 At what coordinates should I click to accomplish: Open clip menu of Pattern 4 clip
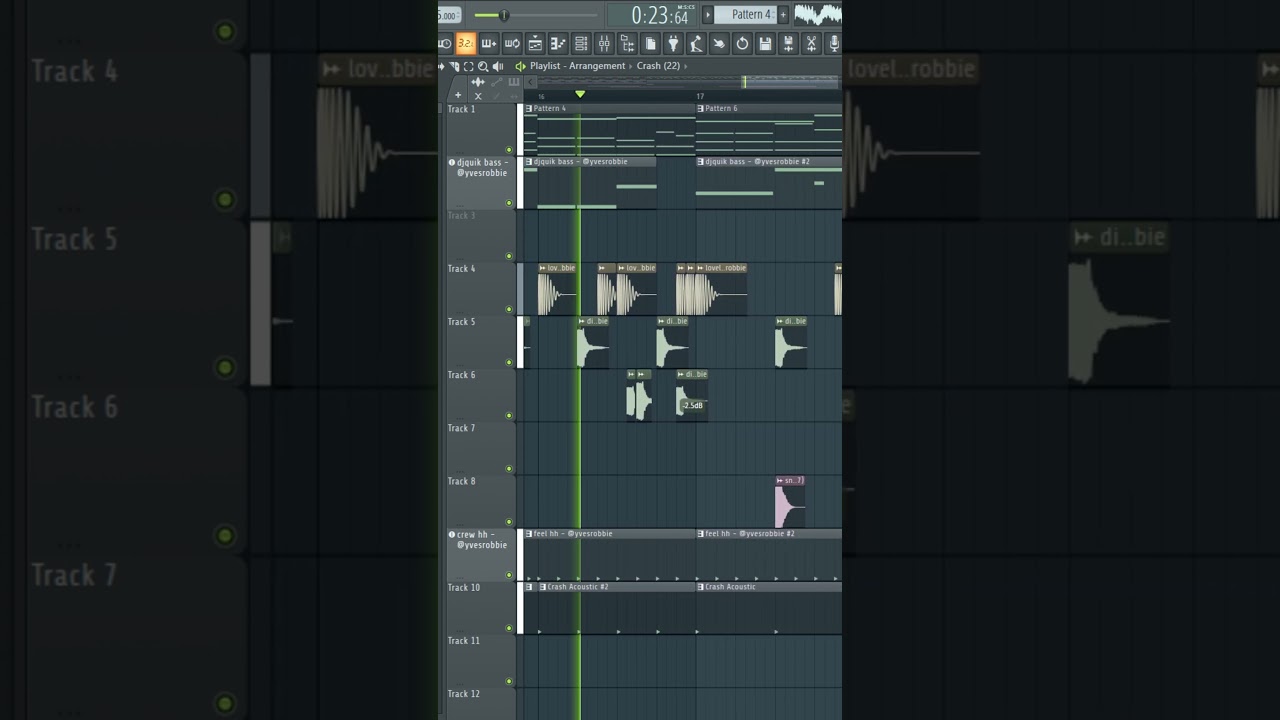529,108
